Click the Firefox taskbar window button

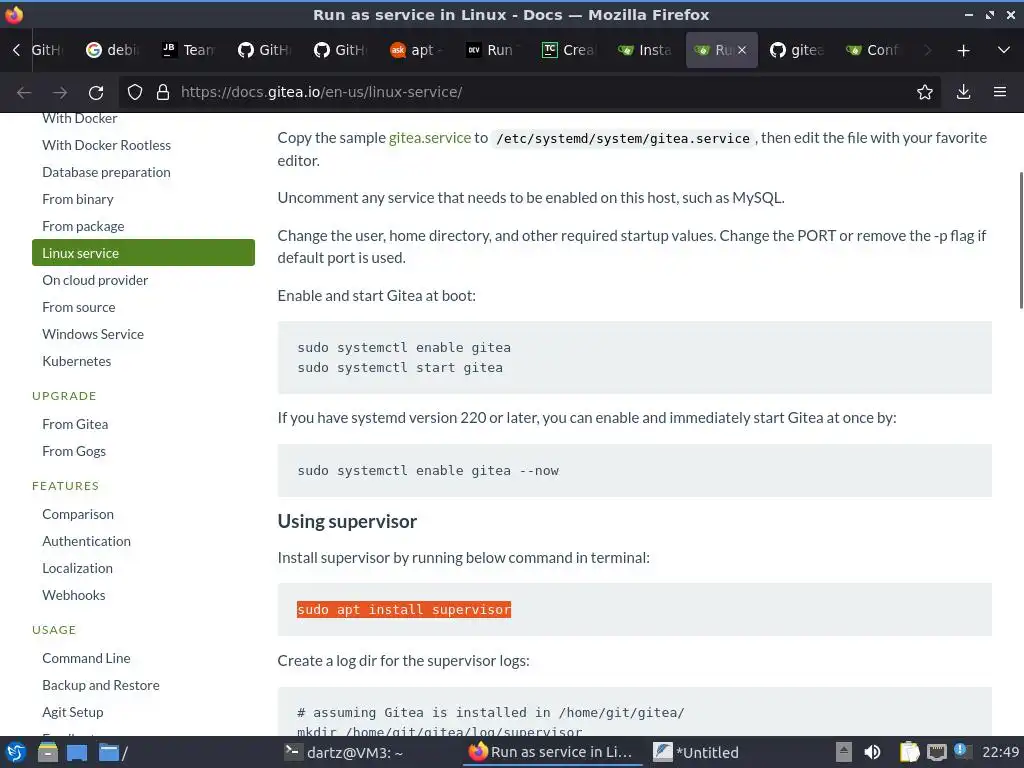point(552,752)
